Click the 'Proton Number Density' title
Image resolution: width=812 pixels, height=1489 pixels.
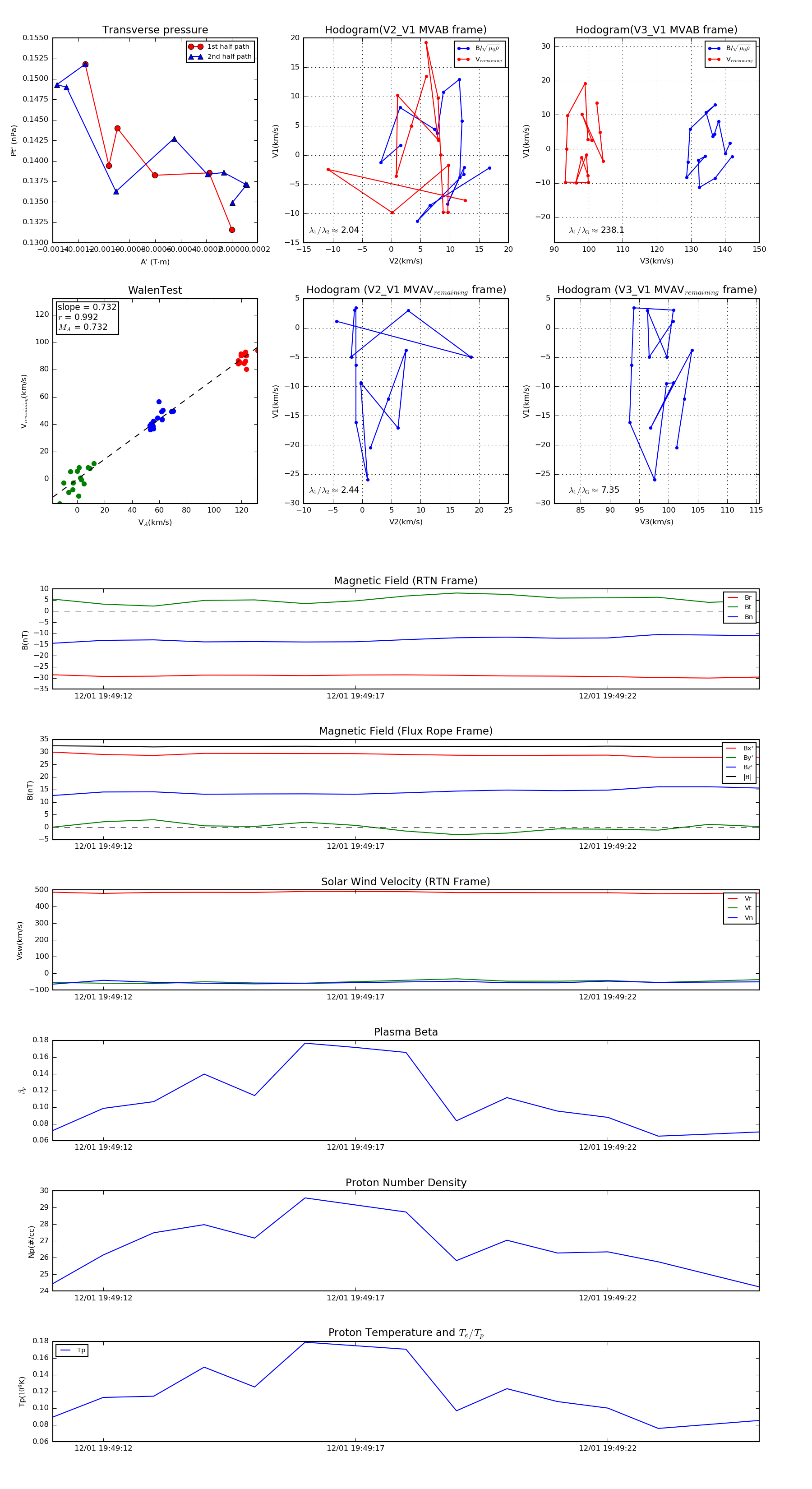406,1183
